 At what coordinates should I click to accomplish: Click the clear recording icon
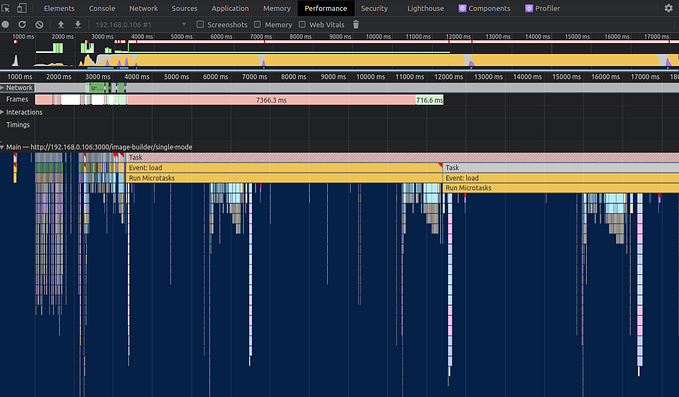coord(39,25)
